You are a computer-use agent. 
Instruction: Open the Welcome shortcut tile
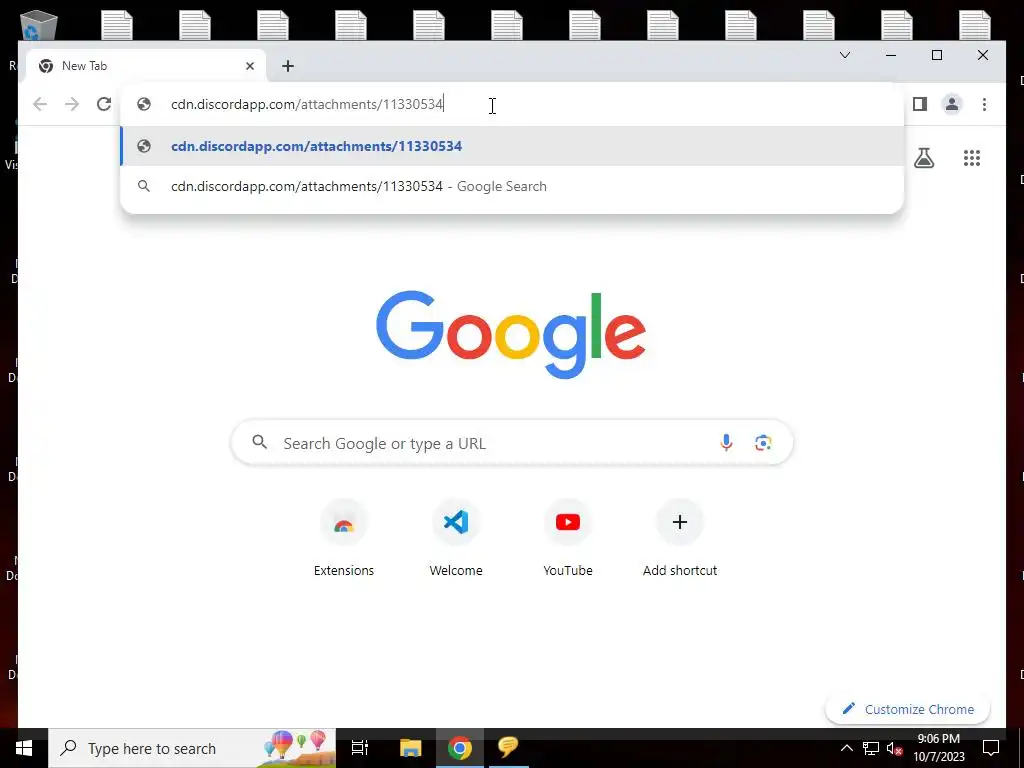click(456, 537)
